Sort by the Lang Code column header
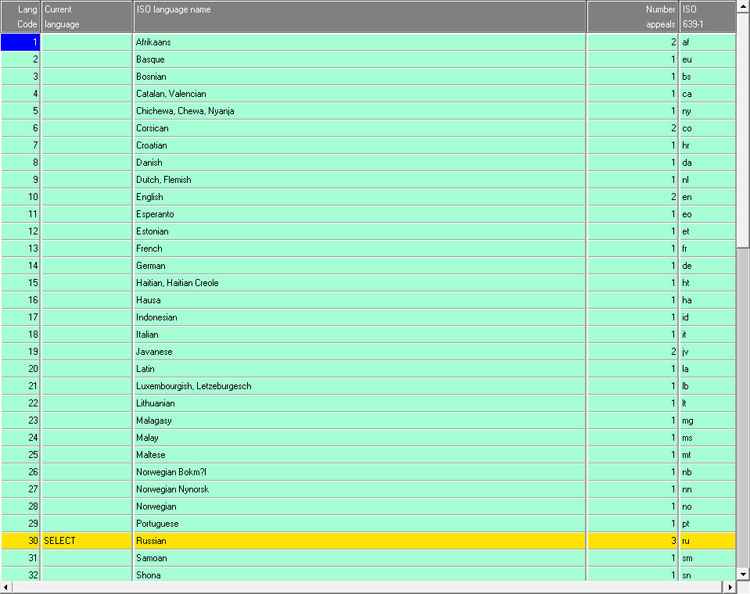This screenshot has width=750, height=594. (20, 16)
